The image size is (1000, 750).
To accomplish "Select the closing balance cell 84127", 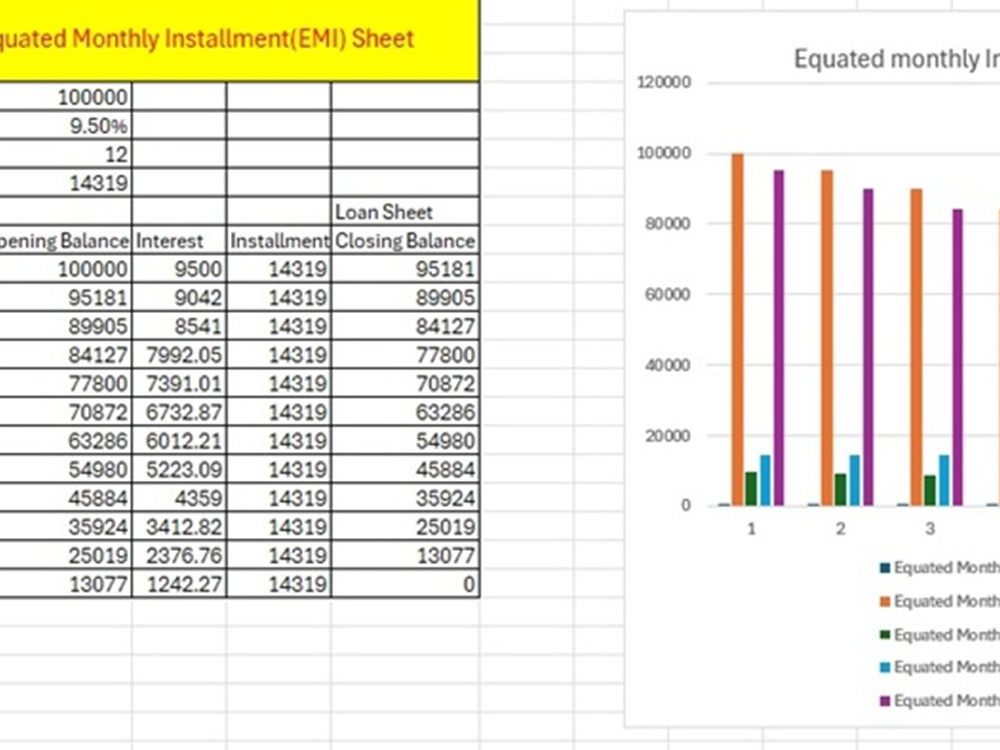I will click(x=405, y=327).
